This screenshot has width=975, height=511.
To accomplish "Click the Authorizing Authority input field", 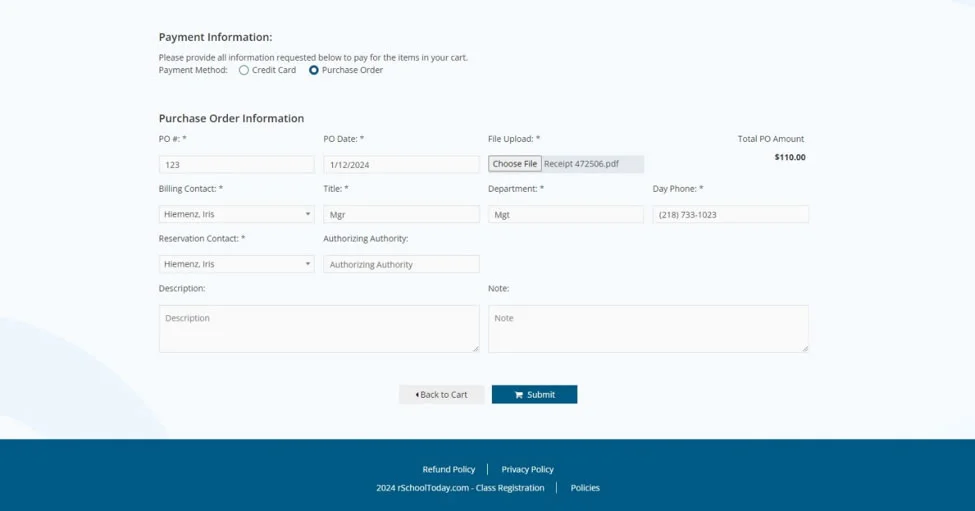I will click(401, 264).
